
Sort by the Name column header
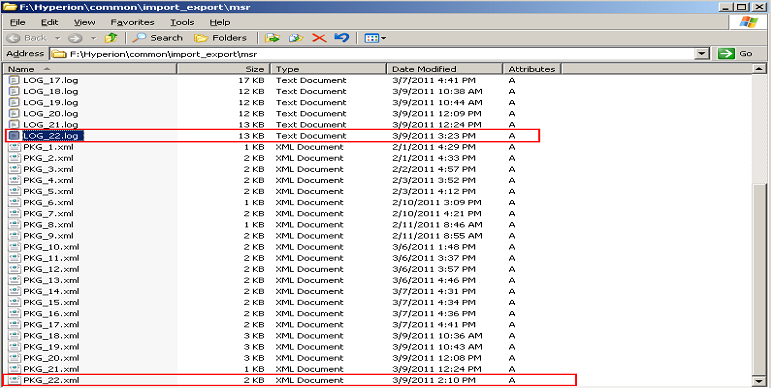tap(90, 69)
